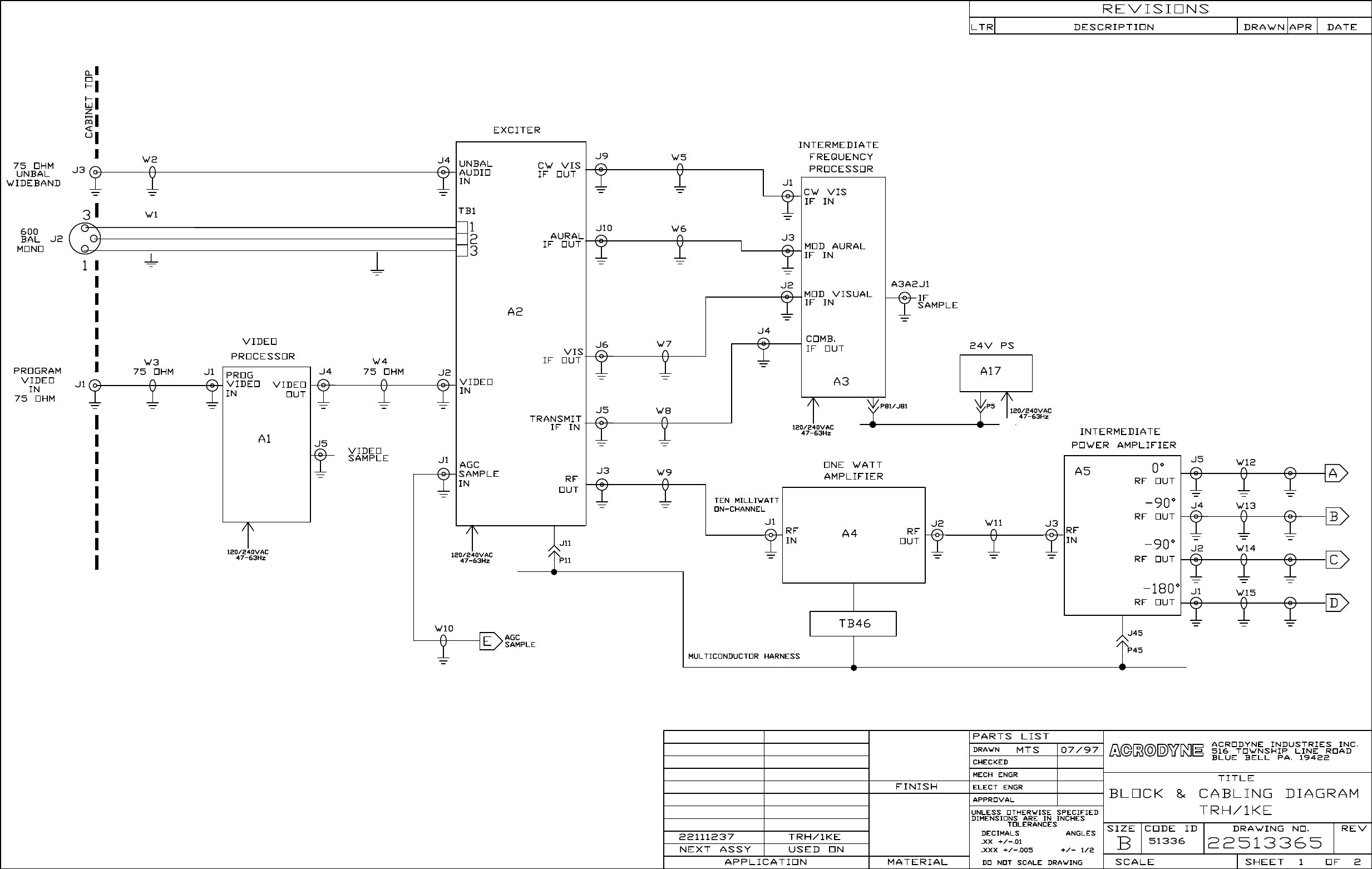Click the J3 wideband input connector
Viewport: 1372px width, 869px height.
point(96,172)
